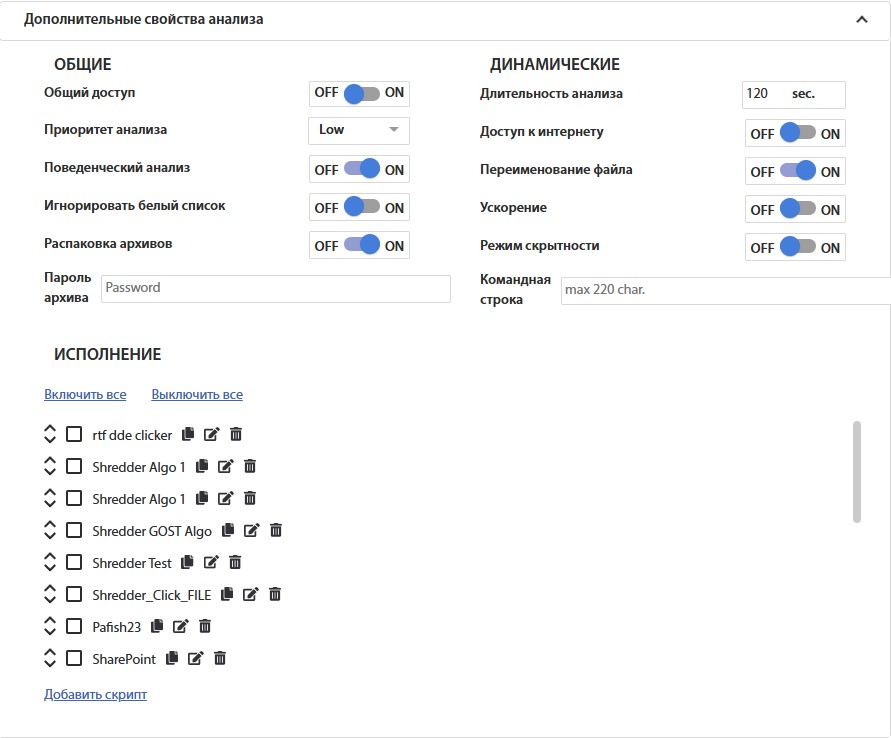Screen dimensions: 891x738
Task: Copy the rtf dde clicker script
Action: tap(187, 435)
